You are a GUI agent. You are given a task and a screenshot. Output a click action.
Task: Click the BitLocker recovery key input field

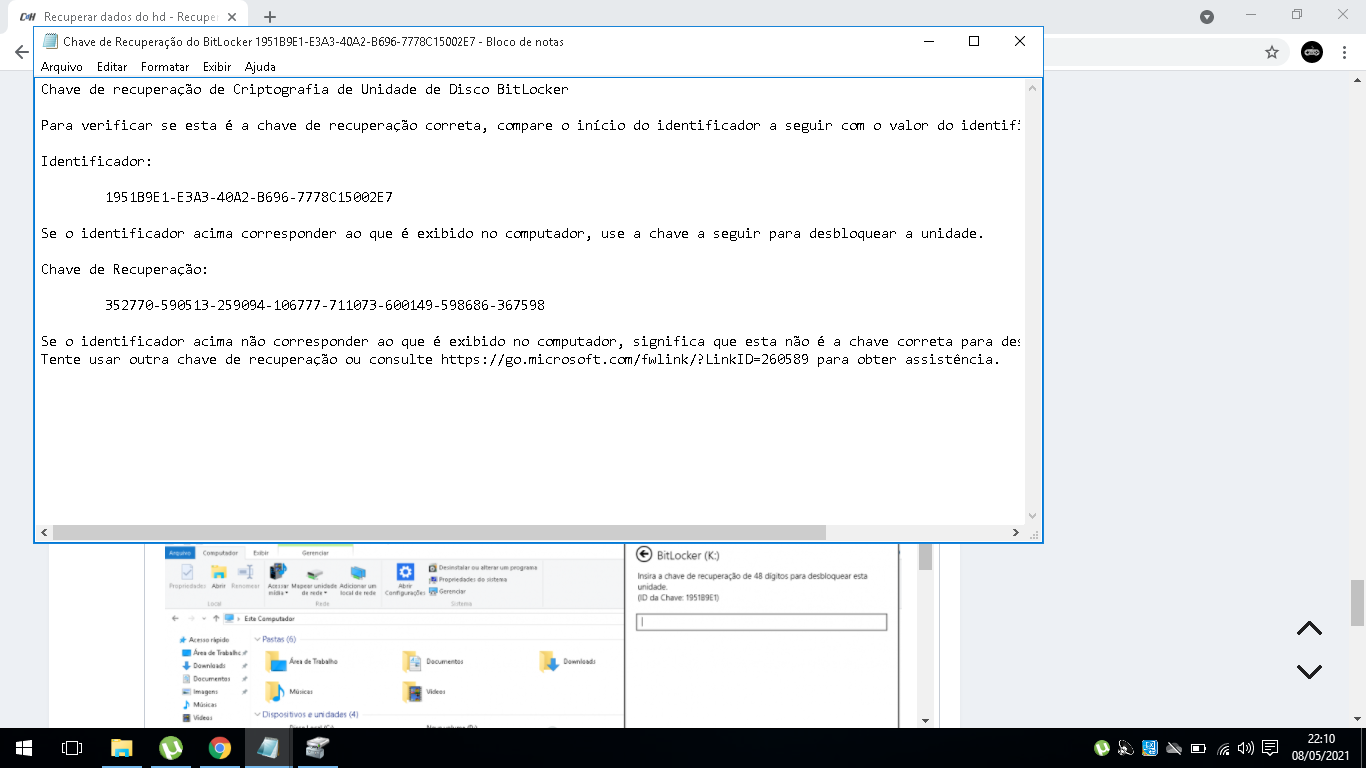761,622
